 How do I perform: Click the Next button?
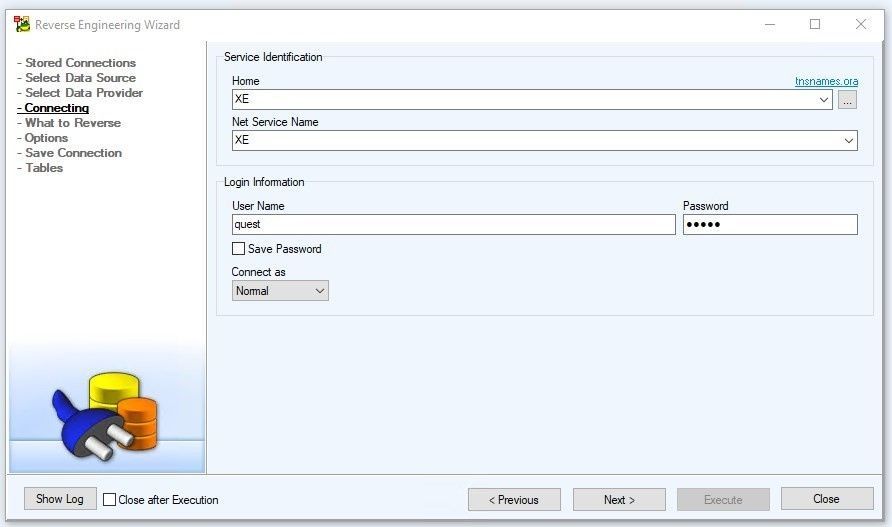[619, 500]
